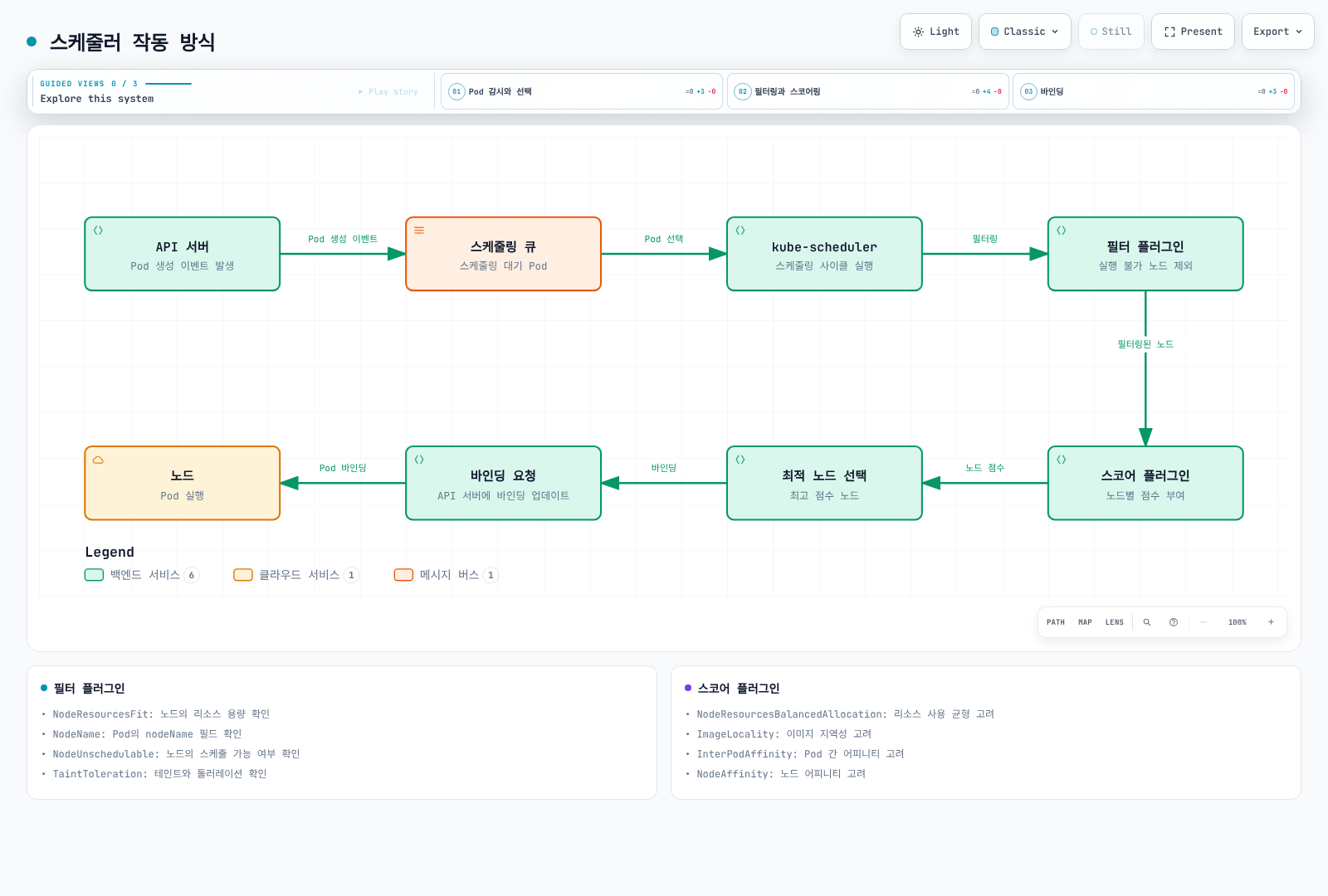The width and height of the screenshot is (1328, 896).
Task: Click the 스코어 플러그인 panel heading
Action: [x=739, y=689]
